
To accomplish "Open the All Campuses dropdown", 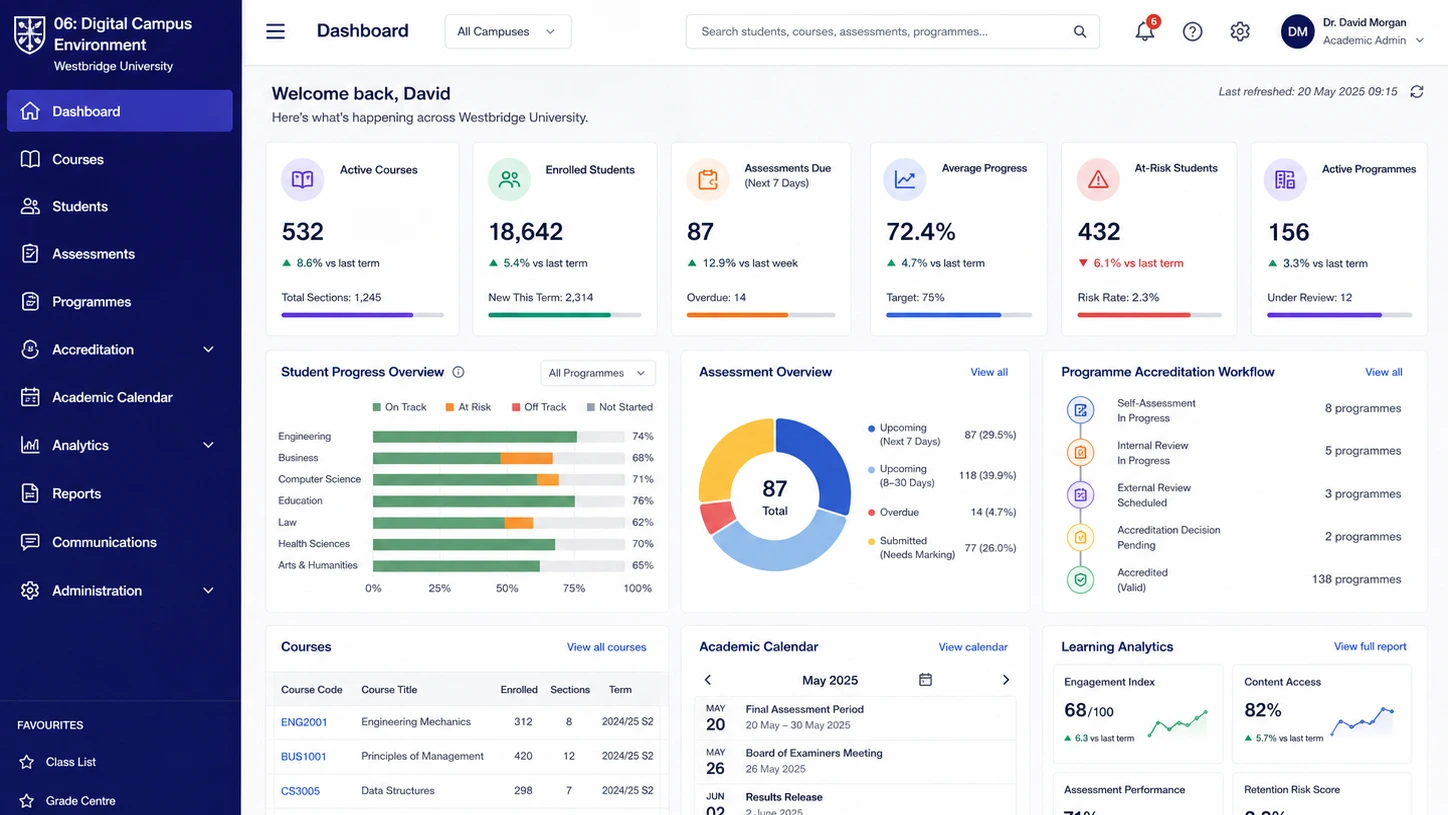I will point(508,32).
